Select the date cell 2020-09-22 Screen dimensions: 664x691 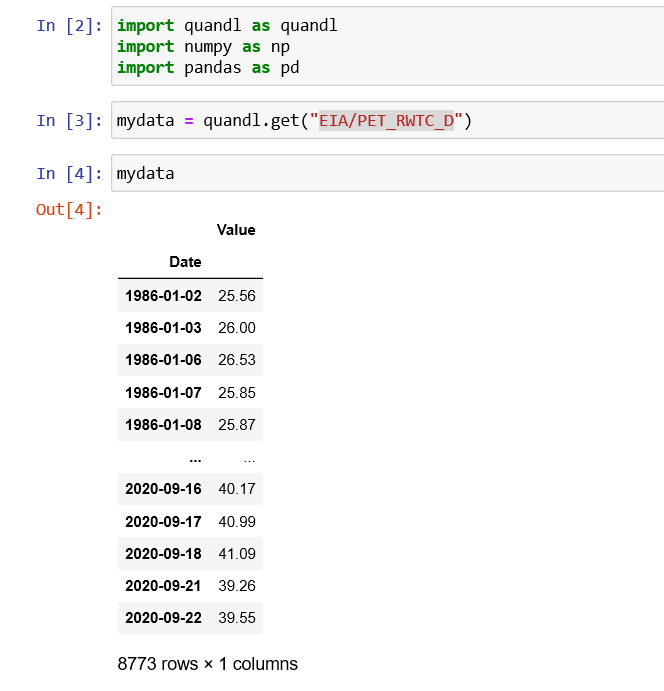163,618
